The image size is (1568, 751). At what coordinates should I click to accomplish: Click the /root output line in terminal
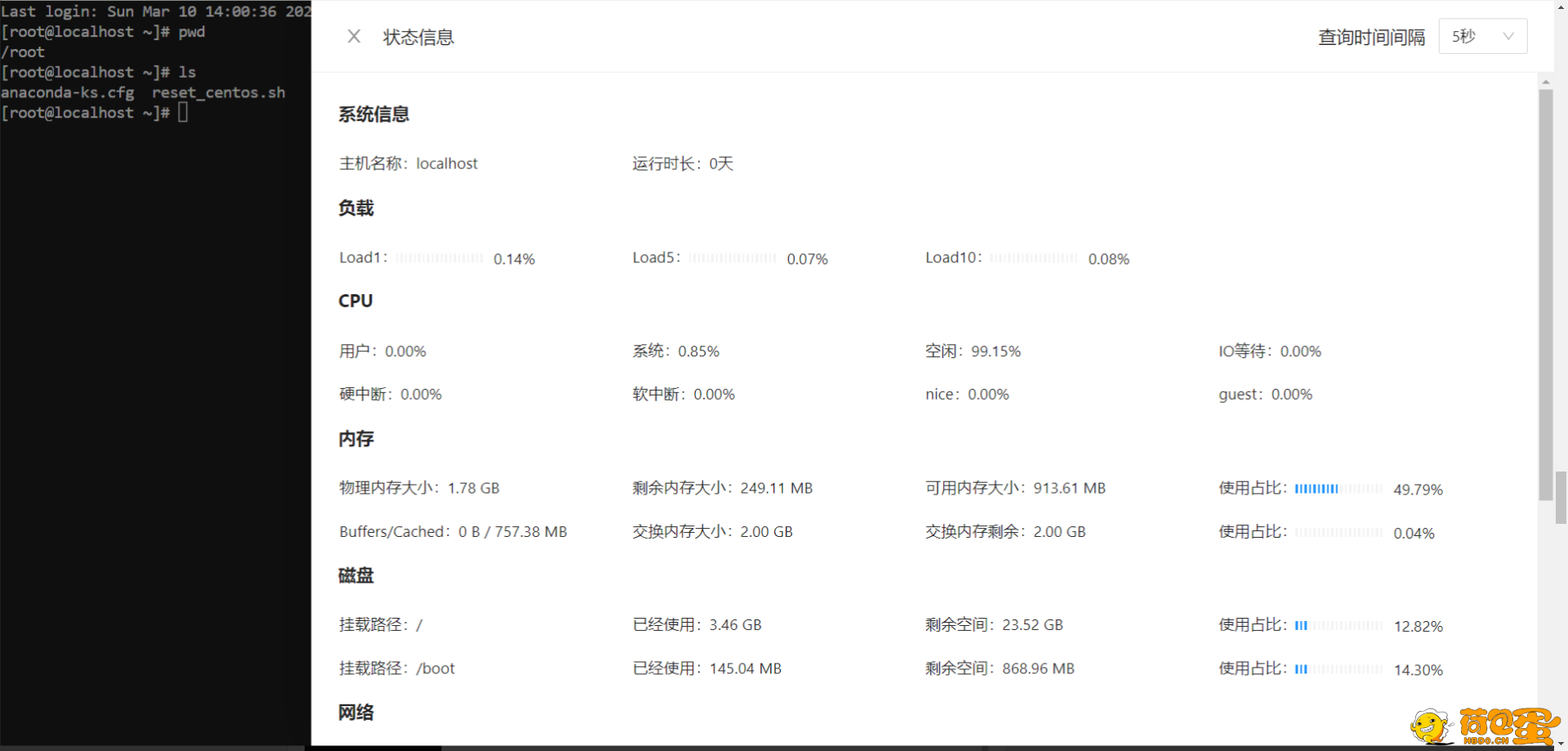click(x=23, y=52)
